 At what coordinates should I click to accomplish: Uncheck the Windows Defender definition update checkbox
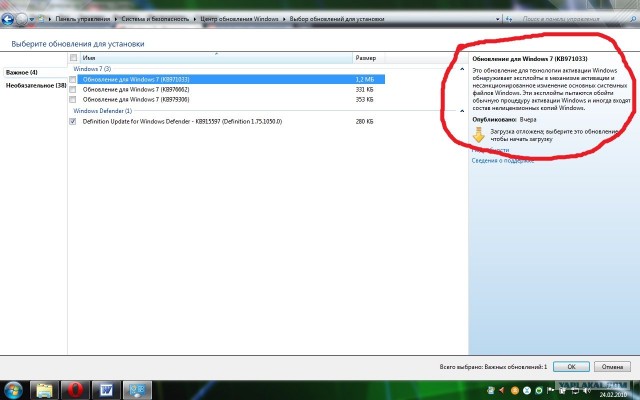pos(73,121)
